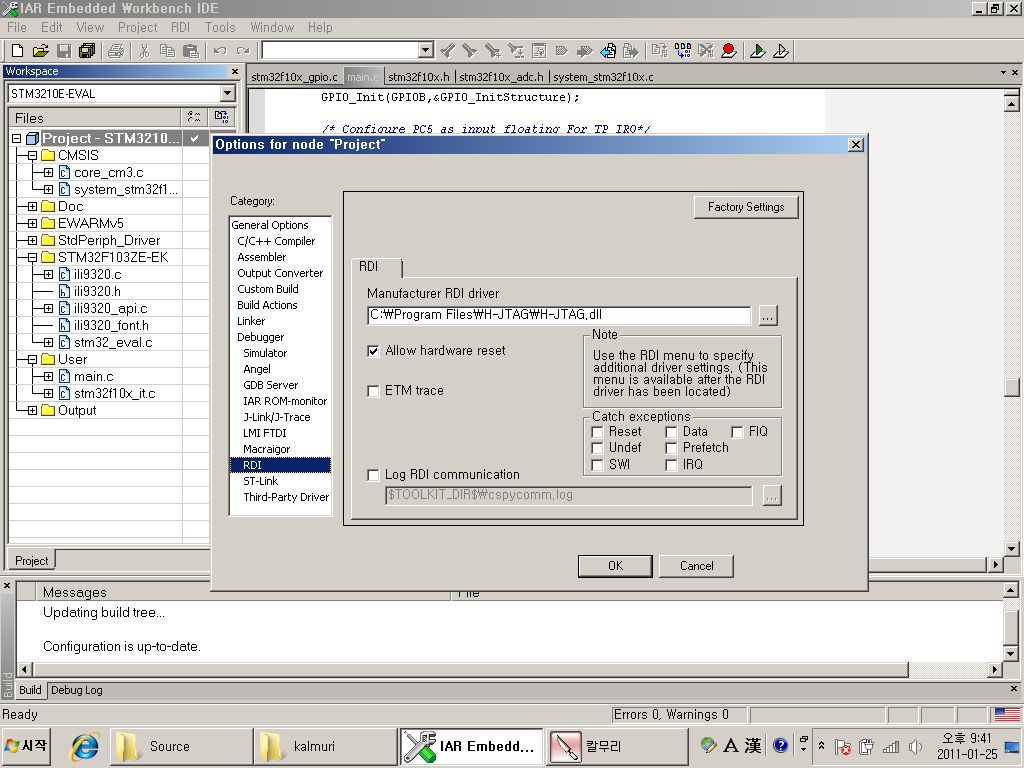Print the document using printer icon

click(116, 50)
